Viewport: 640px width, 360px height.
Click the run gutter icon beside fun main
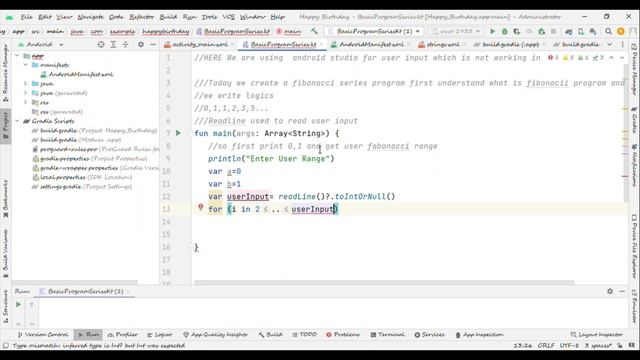pos(178,133)
